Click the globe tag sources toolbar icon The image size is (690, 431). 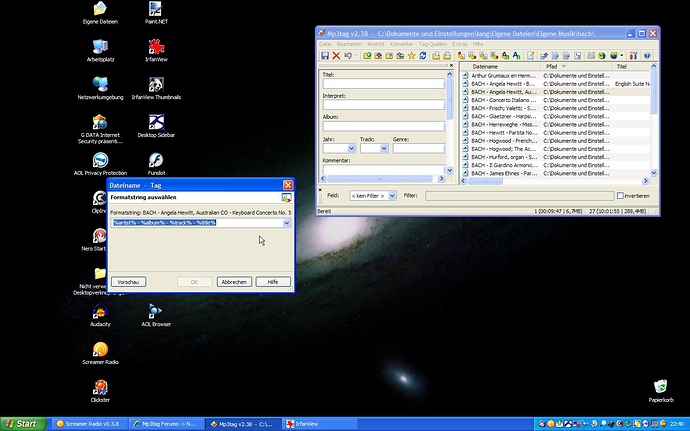[x=614, y=55]
